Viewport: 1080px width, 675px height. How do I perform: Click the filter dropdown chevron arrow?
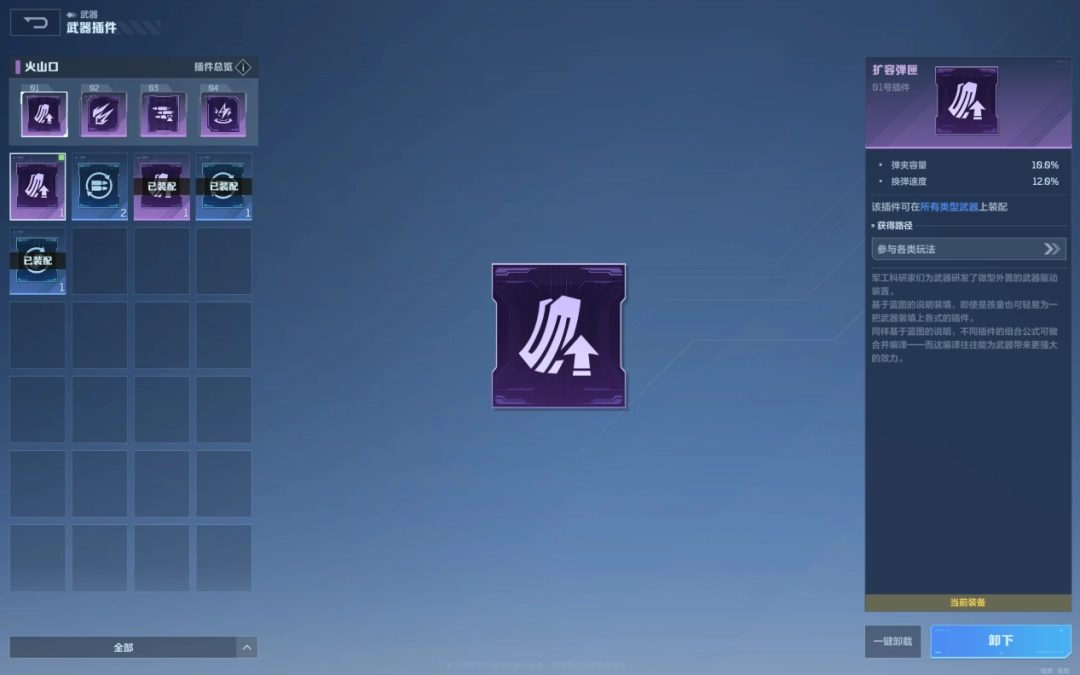coord(246,647)
